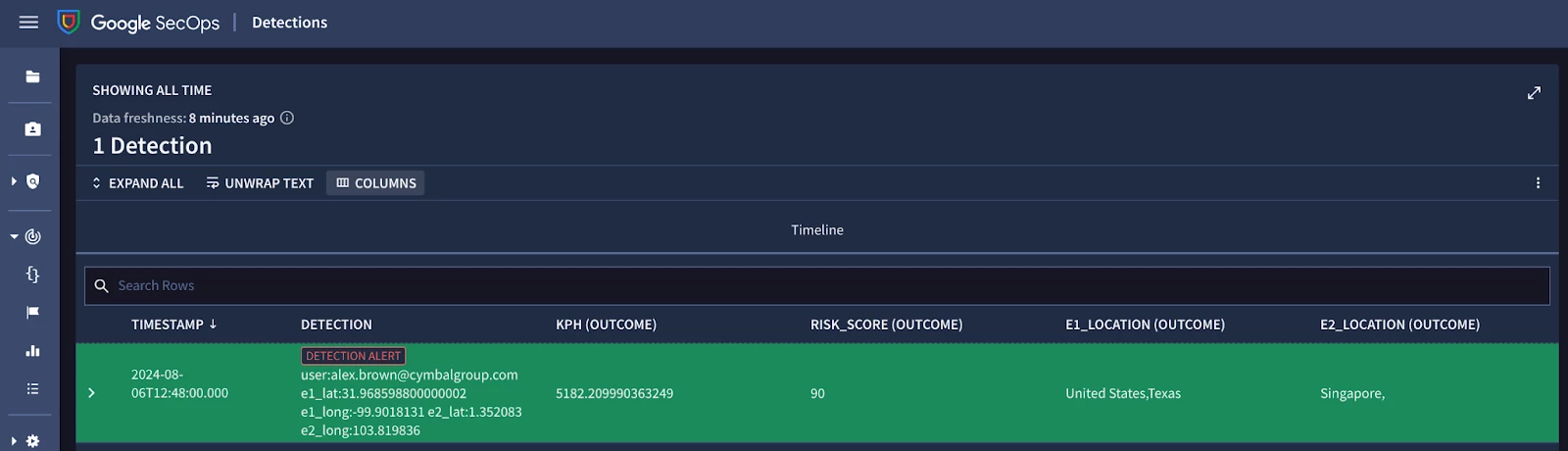Click timestamp 2024-08-06T12:48:00.000
This screenshot has height=451, width=1568.
click(x=179, y=383)
